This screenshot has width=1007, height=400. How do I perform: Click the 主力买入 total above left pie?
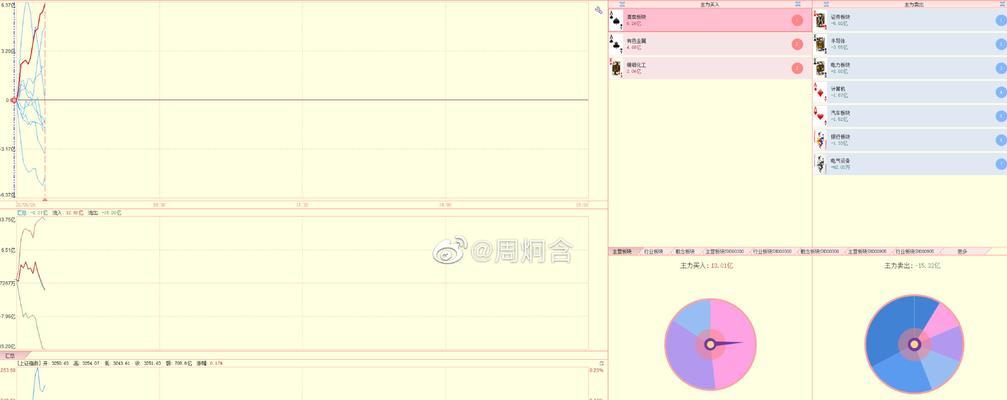(706, 265)
